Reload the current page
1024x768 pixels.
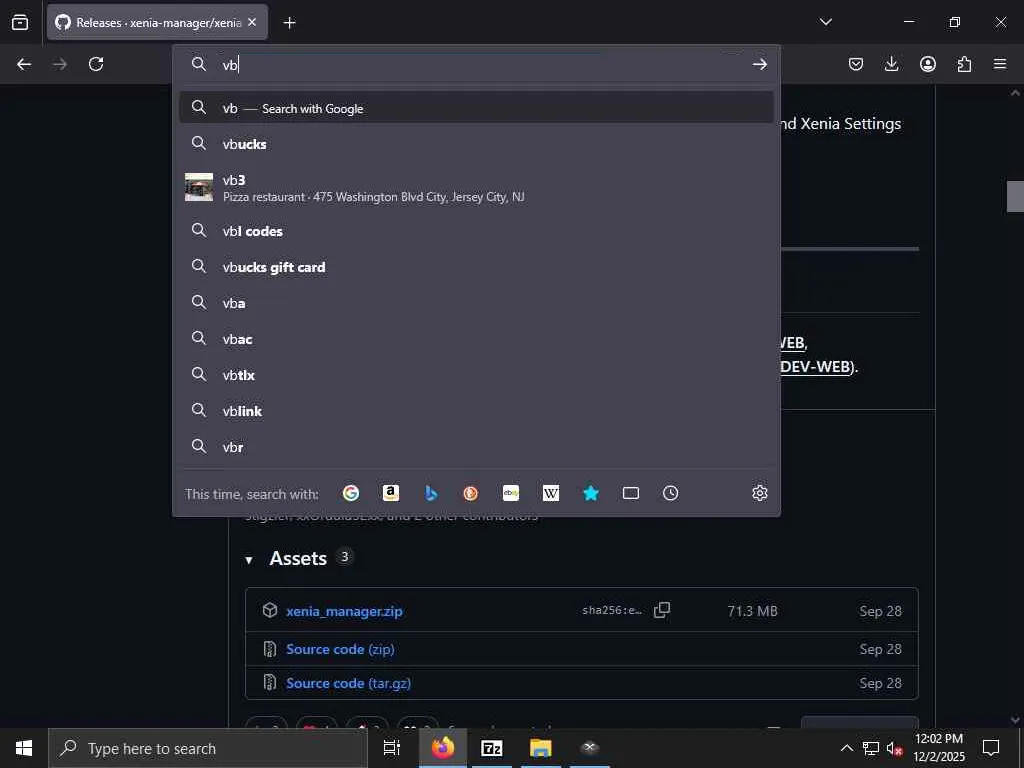[x=96, y=64]
